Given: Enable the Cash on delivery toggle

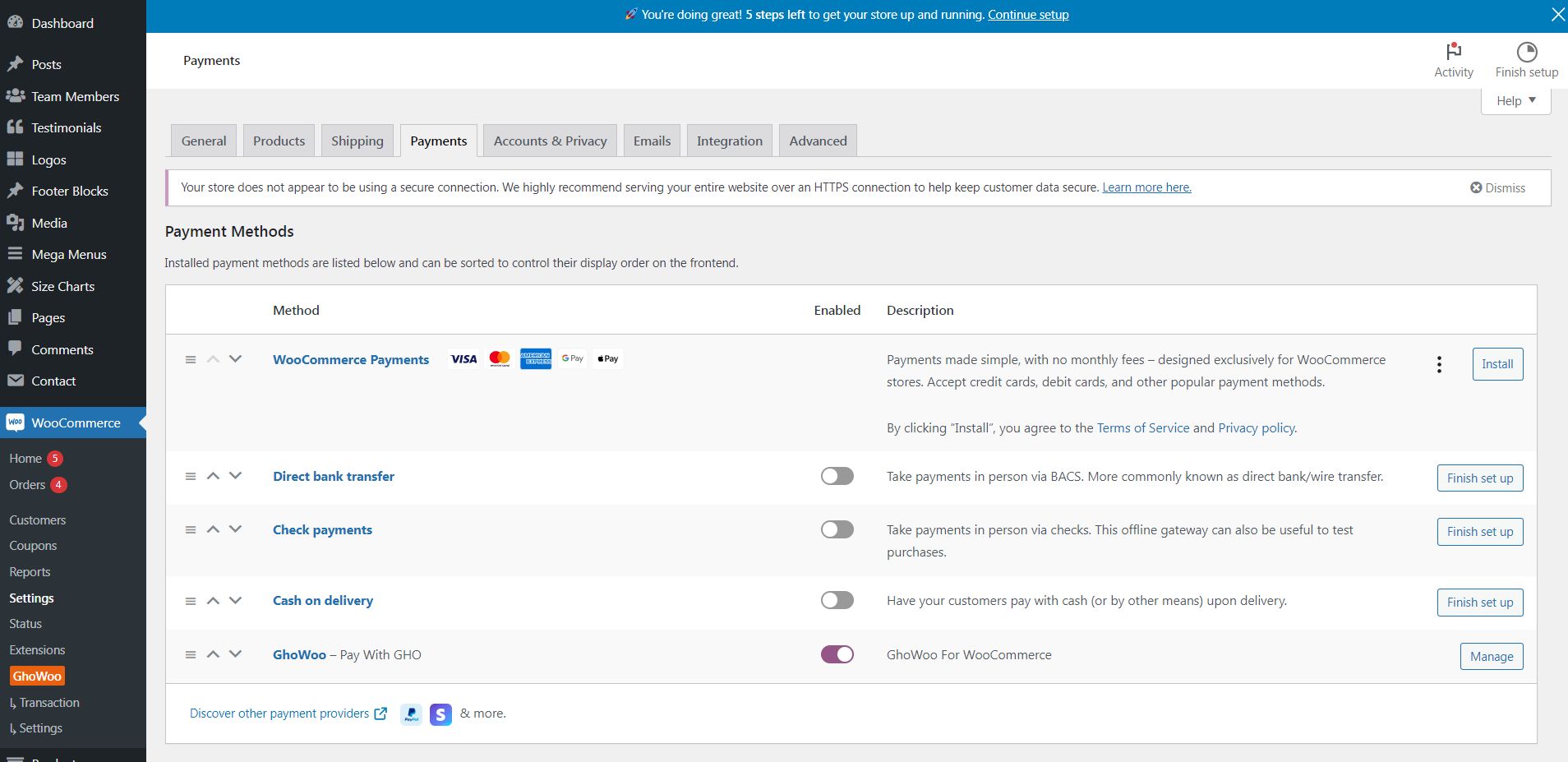Looking at the screenshot, I should (837, 600).
